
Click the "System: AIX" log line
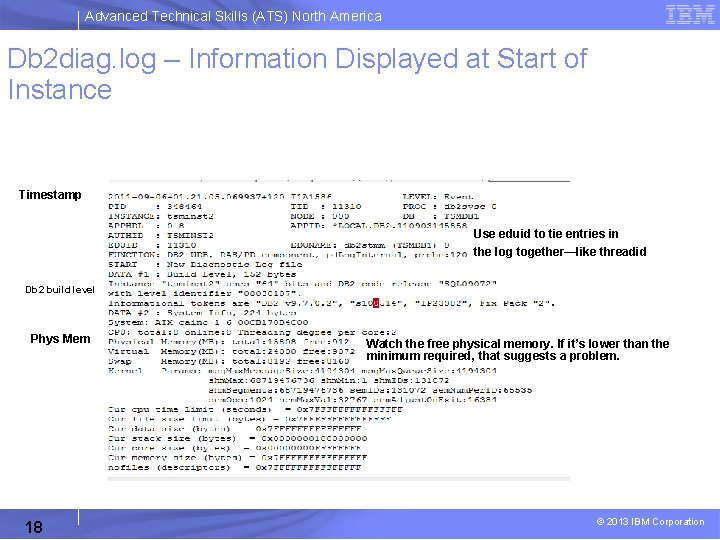[208, 322]
